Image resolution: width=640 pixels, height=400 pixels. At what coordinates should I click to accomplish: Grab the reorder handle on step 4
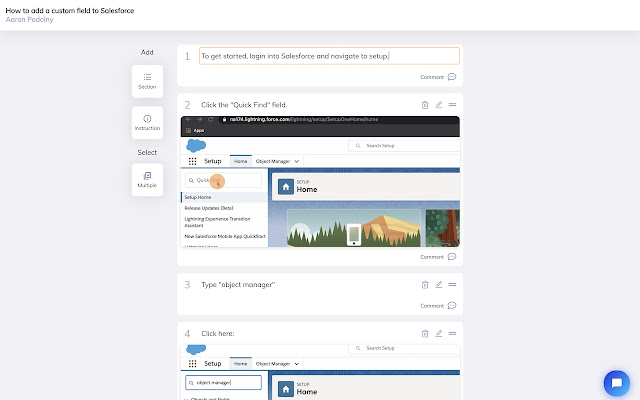tap(452, 333)
